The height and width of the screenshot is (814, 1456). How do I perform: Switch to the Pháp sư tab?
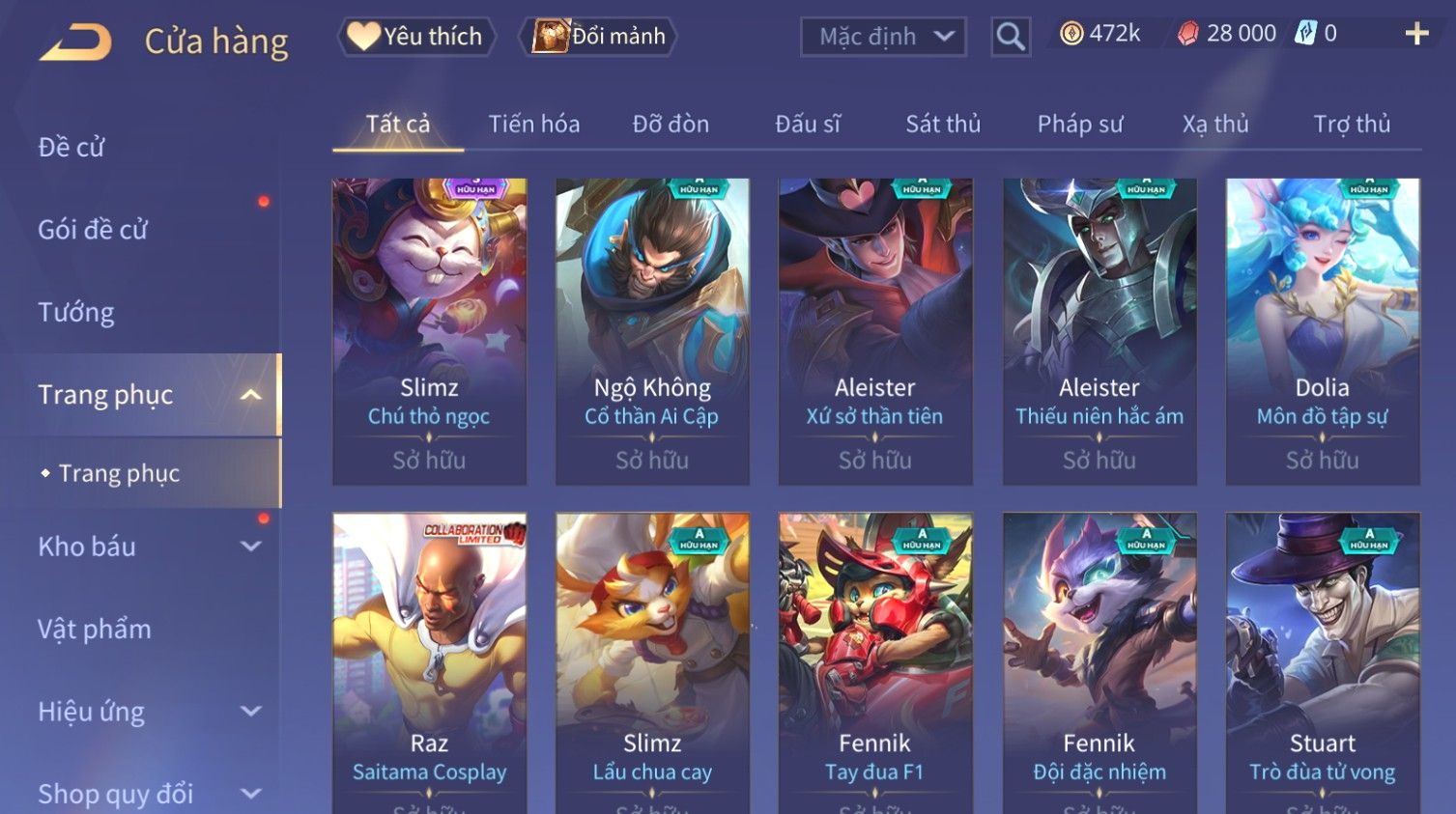click(1080, 125)
